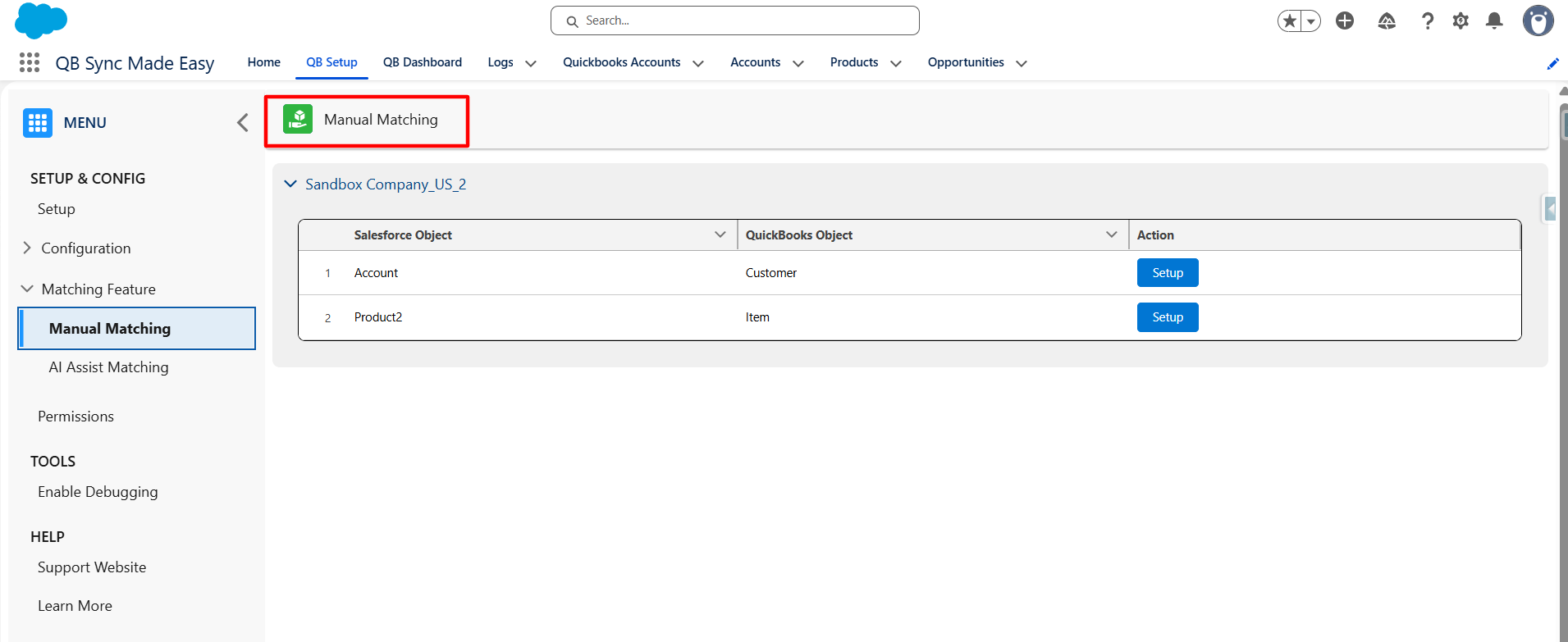Open Permissions in the sidebar
This screenshot has height=642, width=1568.
(75, 417)
